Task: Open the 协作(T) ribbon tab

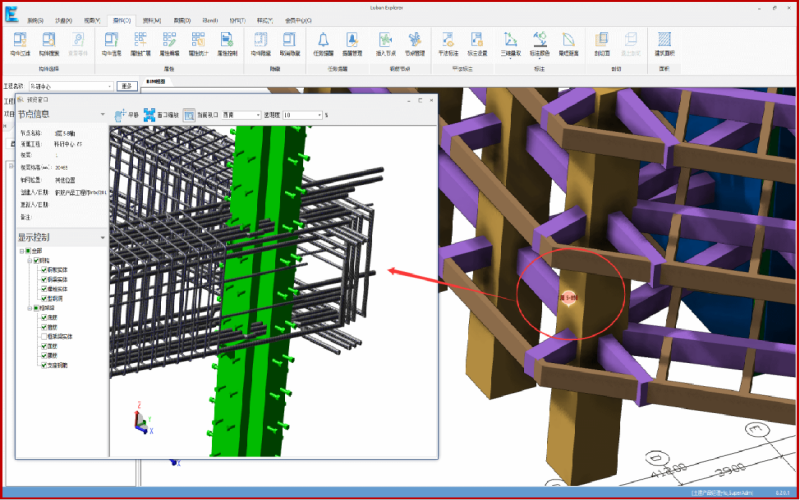Action: [x=238, y=21]
